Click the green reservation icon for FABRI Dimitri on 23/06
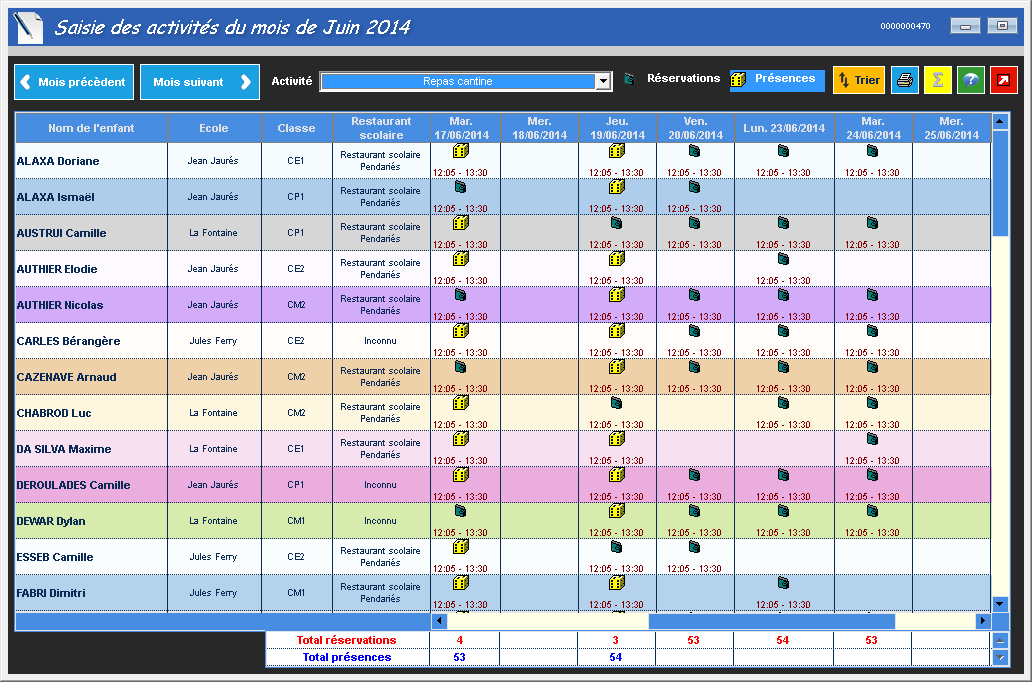Screen dimensions: 1032x682 [783, 582]
